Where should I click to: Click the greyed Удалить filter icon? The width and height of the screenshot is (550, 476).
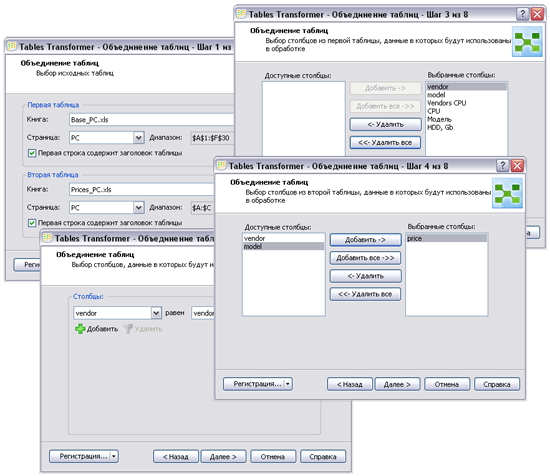(128, 329)
